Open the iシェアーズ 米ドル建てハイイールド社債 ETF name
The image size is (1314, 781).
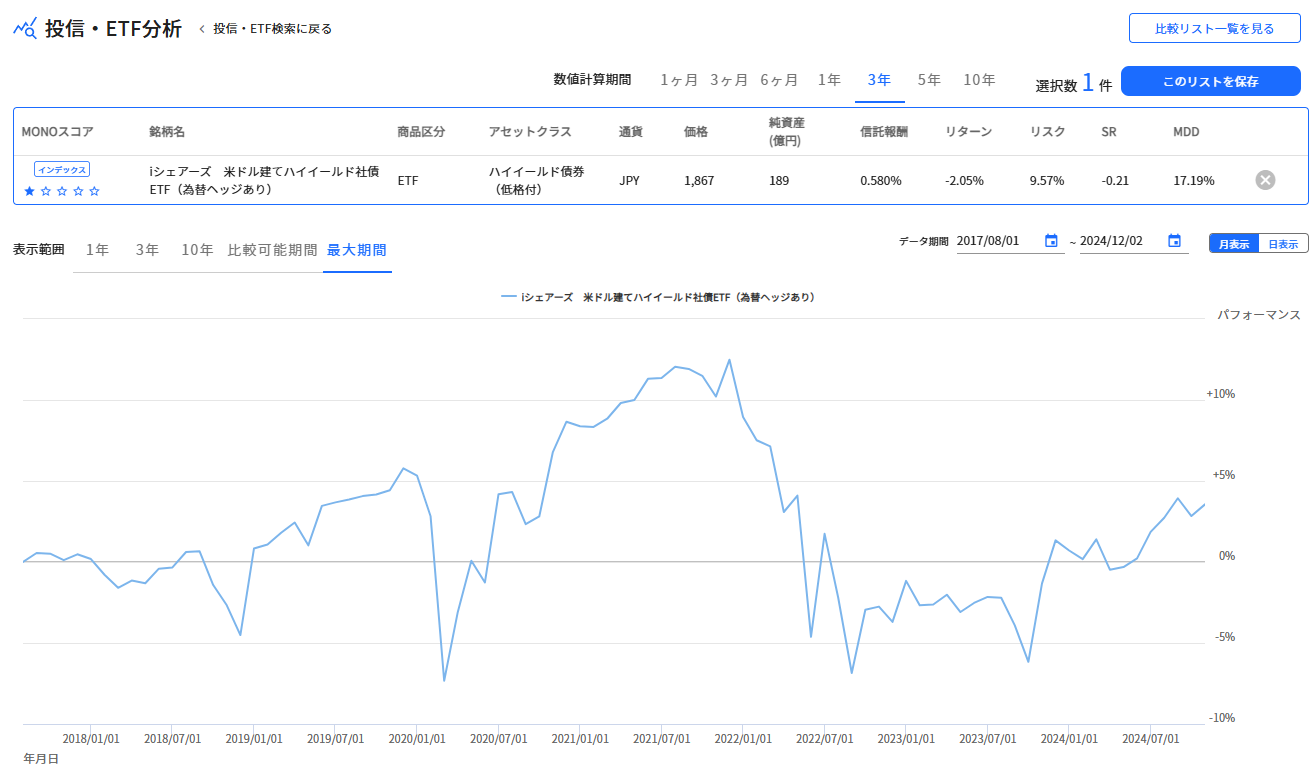(264, 180)
